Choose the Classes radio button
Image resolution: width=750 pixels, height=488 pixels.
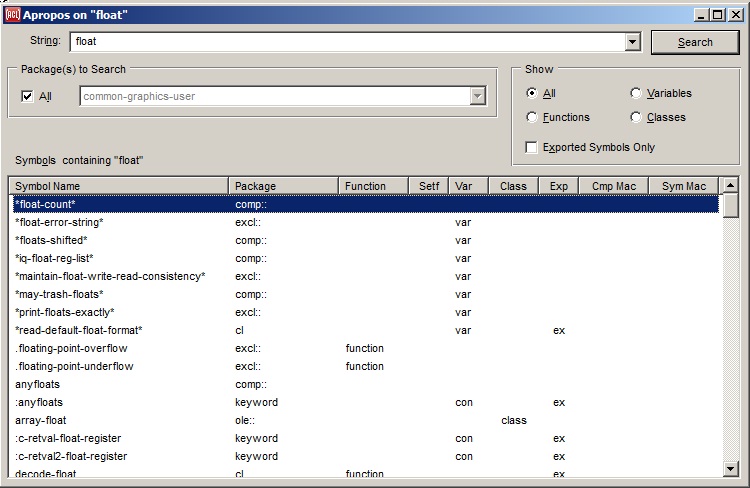(x=636, y=117)
